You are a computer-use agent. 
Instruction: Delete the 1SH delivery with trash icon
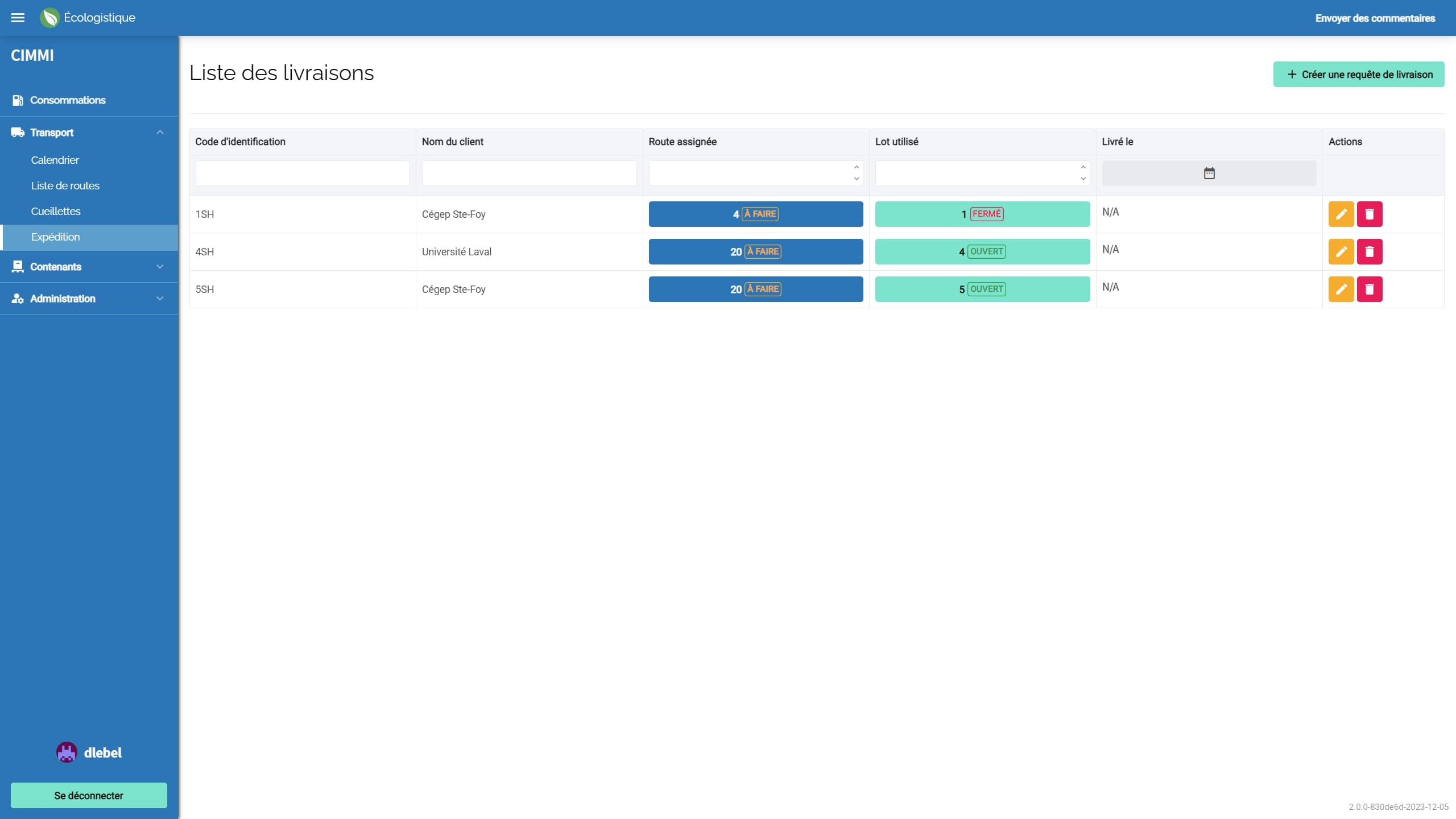click(1369, 214)
